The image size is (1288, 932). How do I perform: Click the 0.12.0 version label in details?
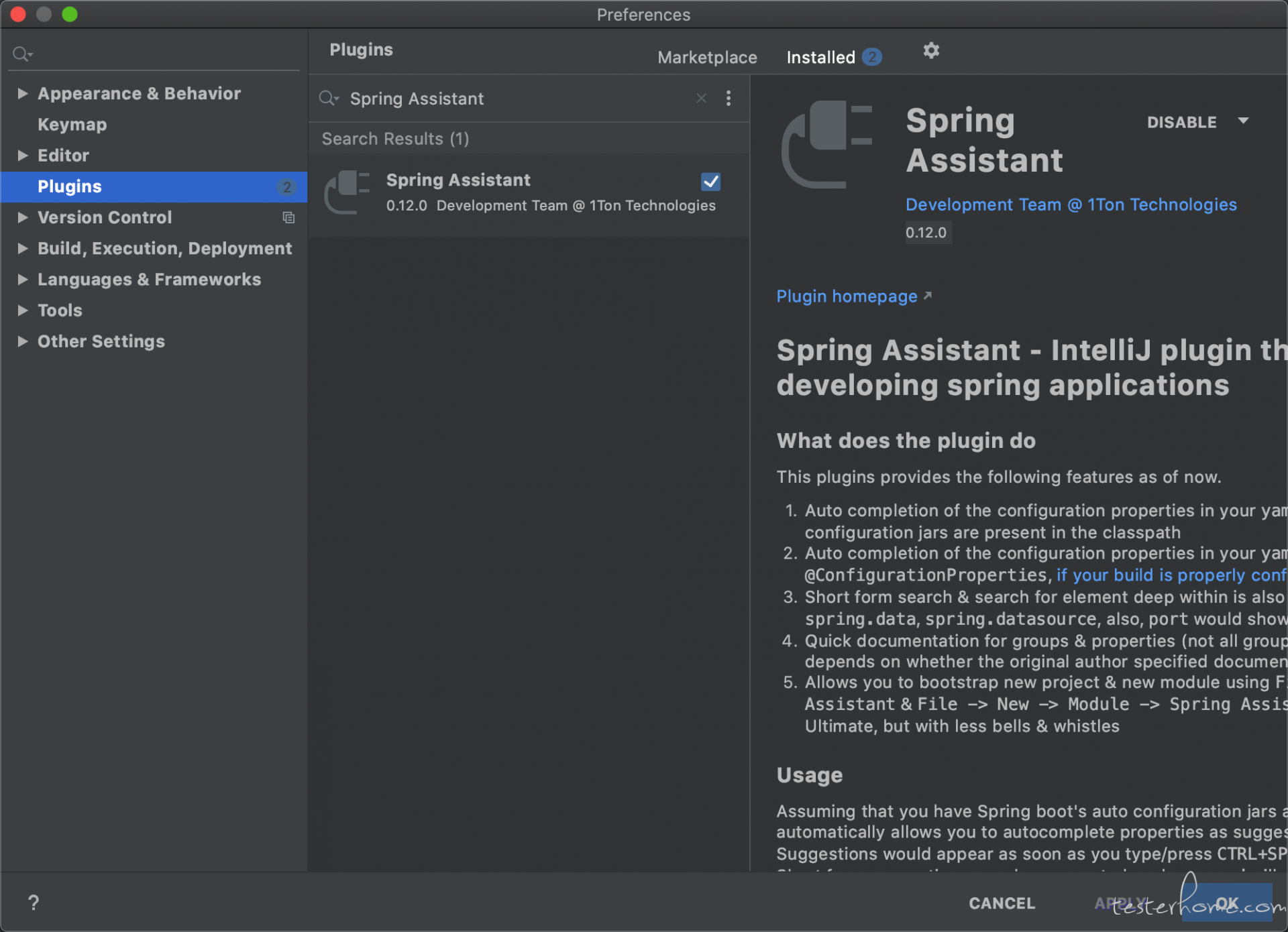click(926, 233)
